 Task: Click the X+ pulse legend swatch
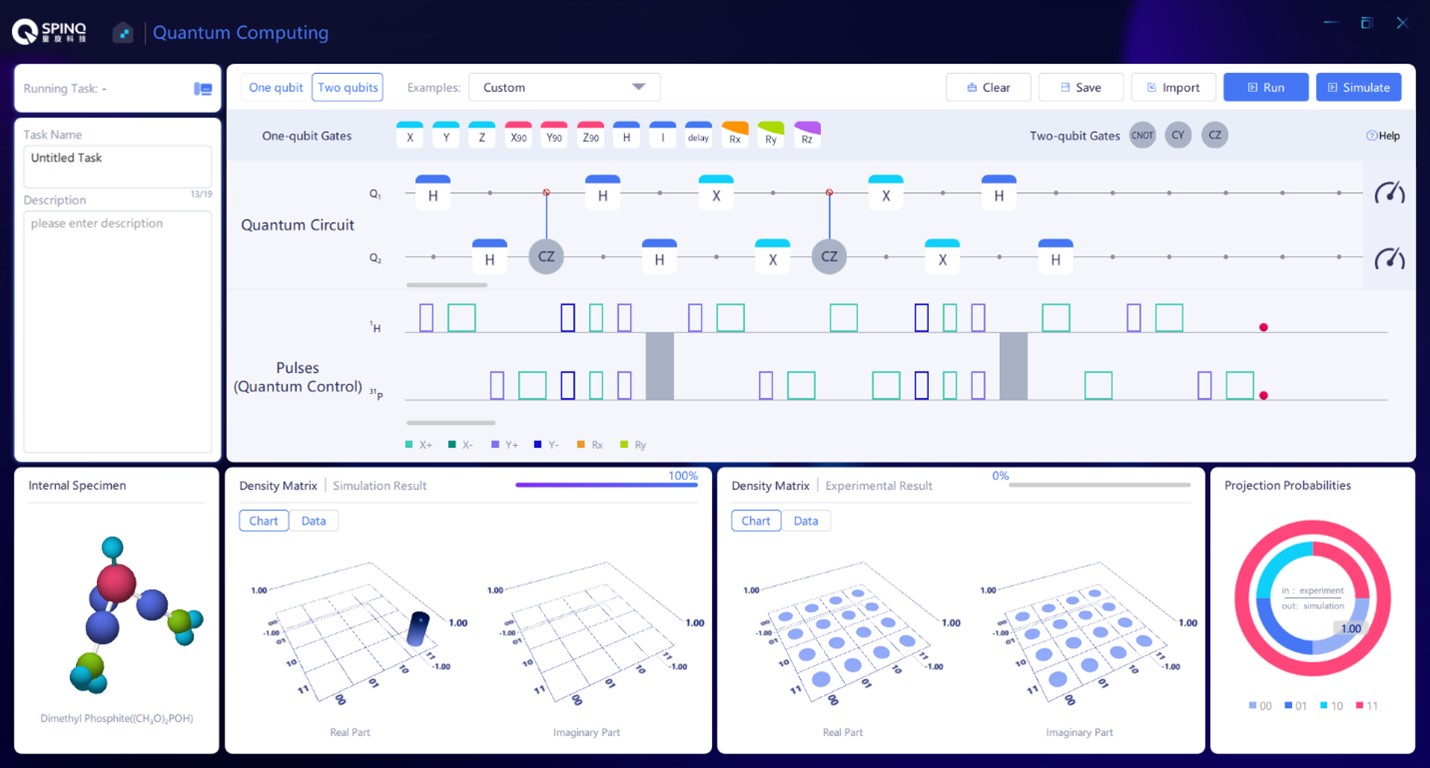point(409,445)
